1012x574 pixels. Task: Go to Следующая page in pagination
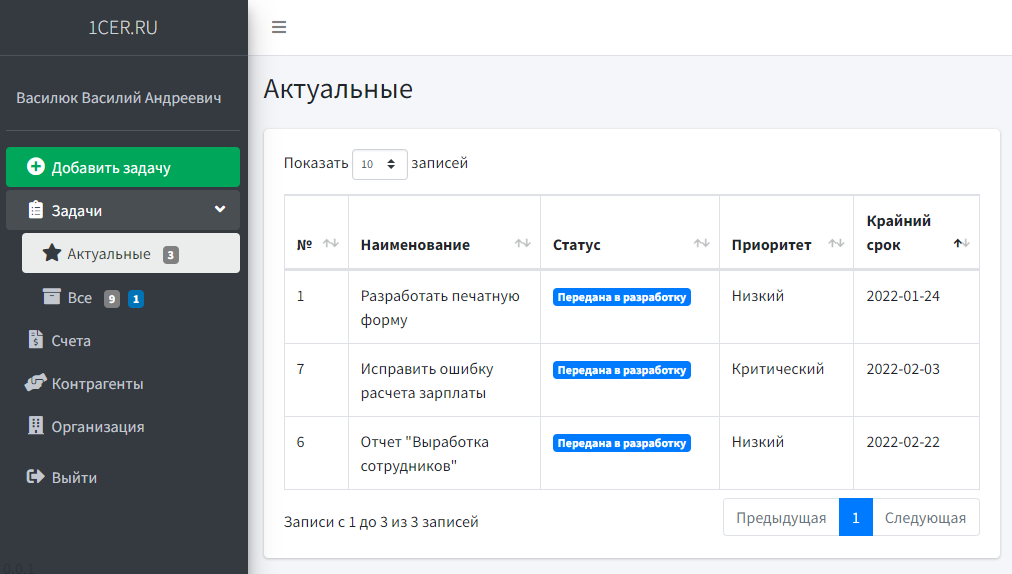point(925,517)
